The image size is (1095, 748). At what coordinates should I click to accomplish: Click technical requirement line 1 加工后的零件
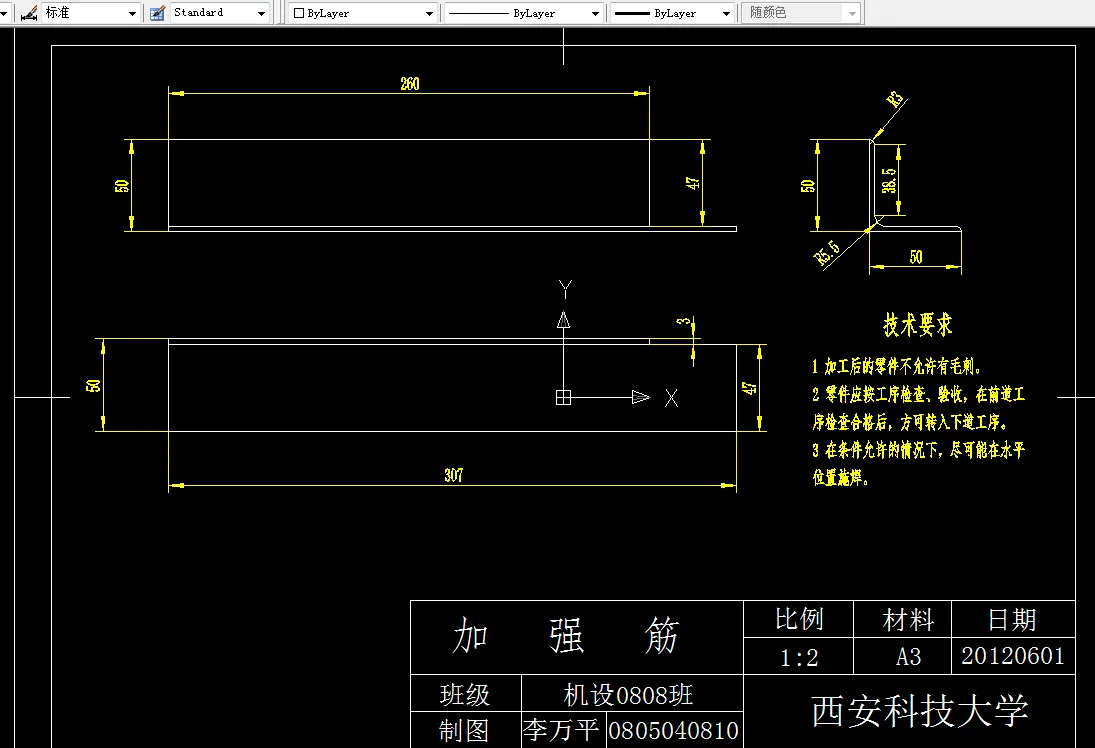897,366
